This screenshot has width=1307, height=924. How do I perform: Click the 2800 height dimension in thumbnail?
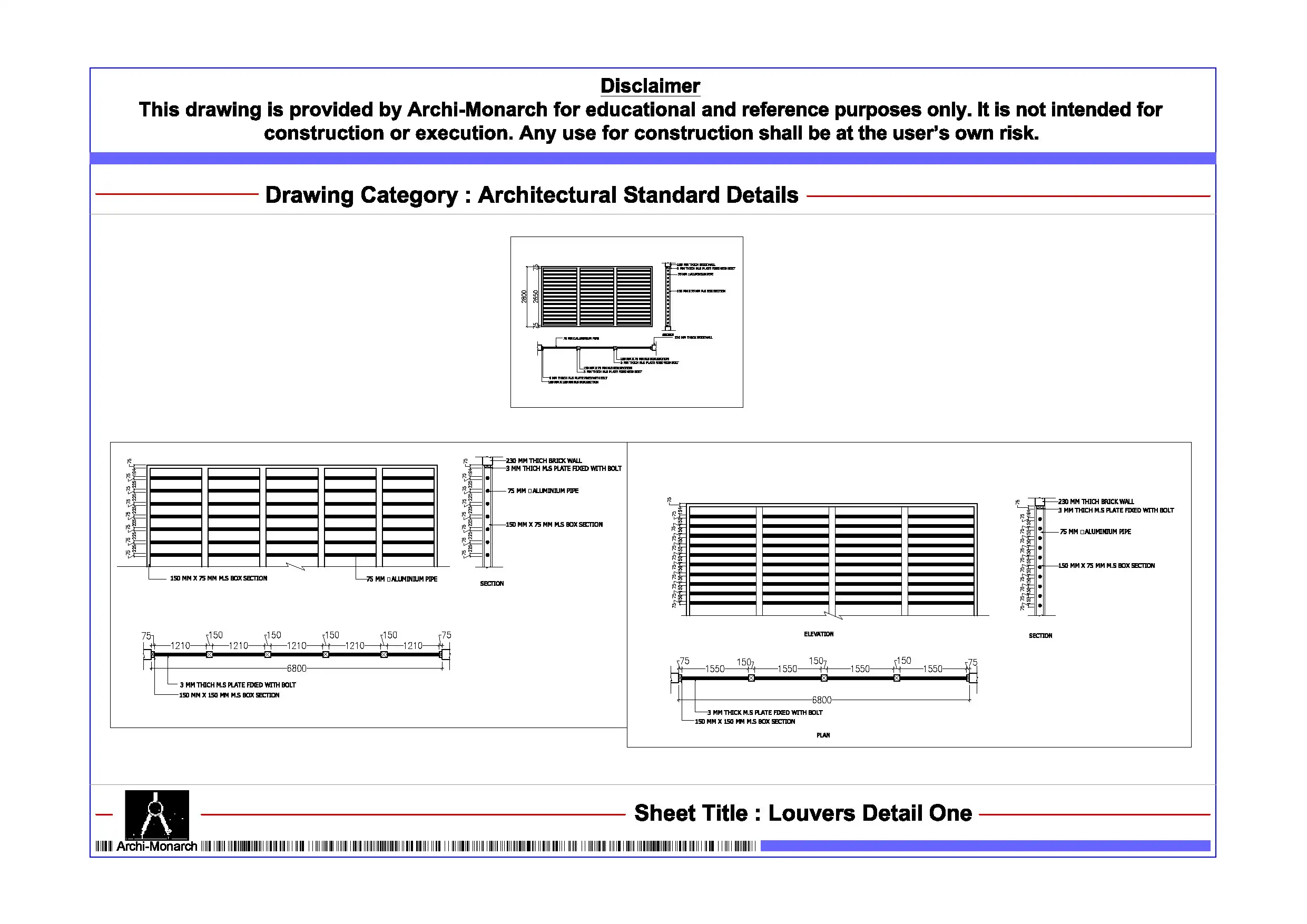tap(524, 296)
